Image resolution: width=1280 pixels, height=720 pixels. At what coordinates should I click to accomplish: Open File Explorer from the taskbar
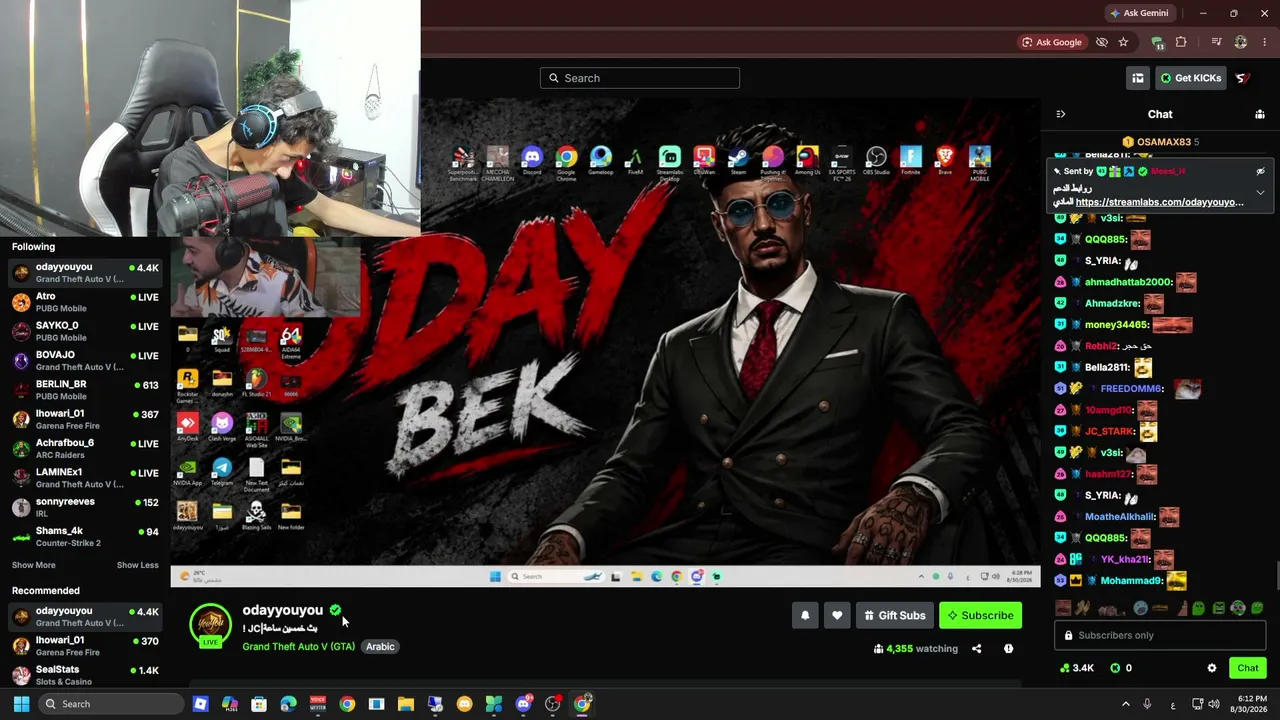coord(406,704)
